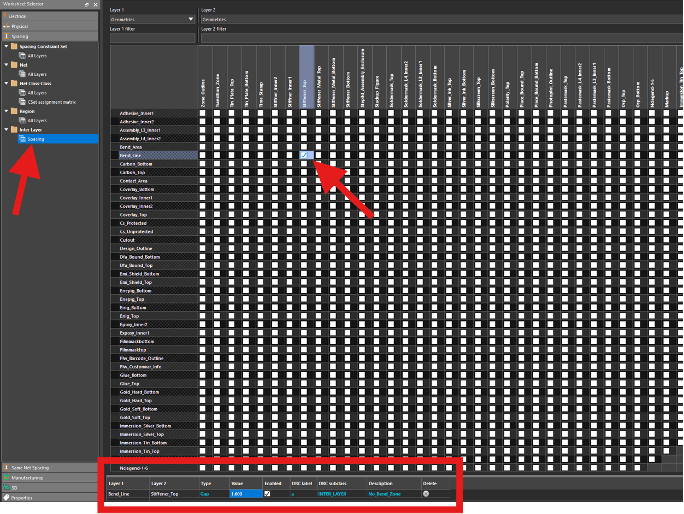
Task: Select the Carbon_Bottom row header
Action: (154, 164)
